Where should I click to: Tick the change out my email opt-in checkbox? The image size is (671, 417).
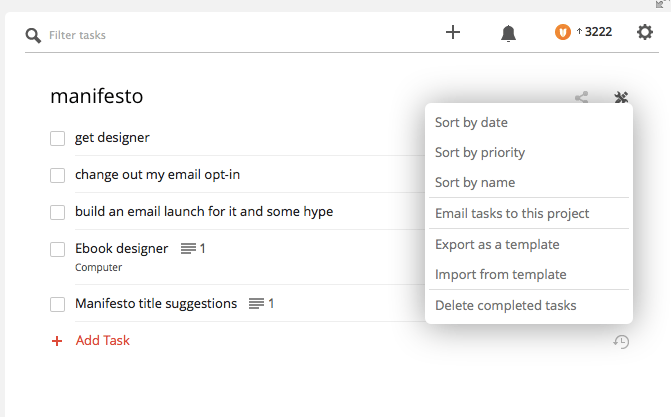pyautogui.click(x=58, y=176)
